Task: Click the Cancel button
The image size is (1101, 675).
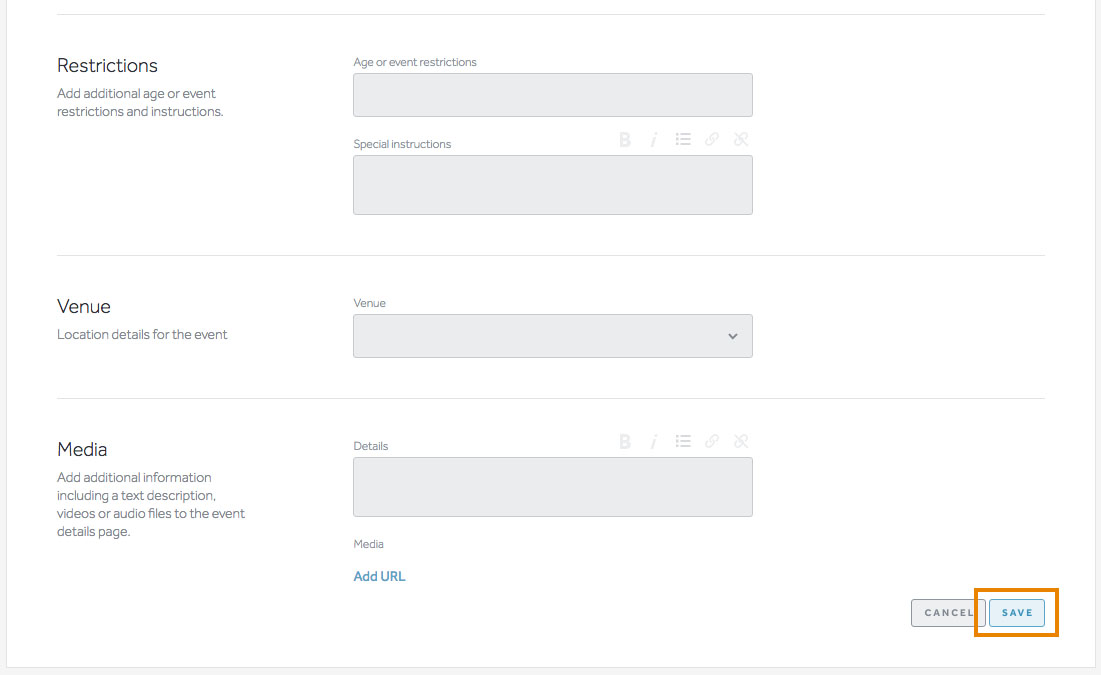Action: coord(949,612)
